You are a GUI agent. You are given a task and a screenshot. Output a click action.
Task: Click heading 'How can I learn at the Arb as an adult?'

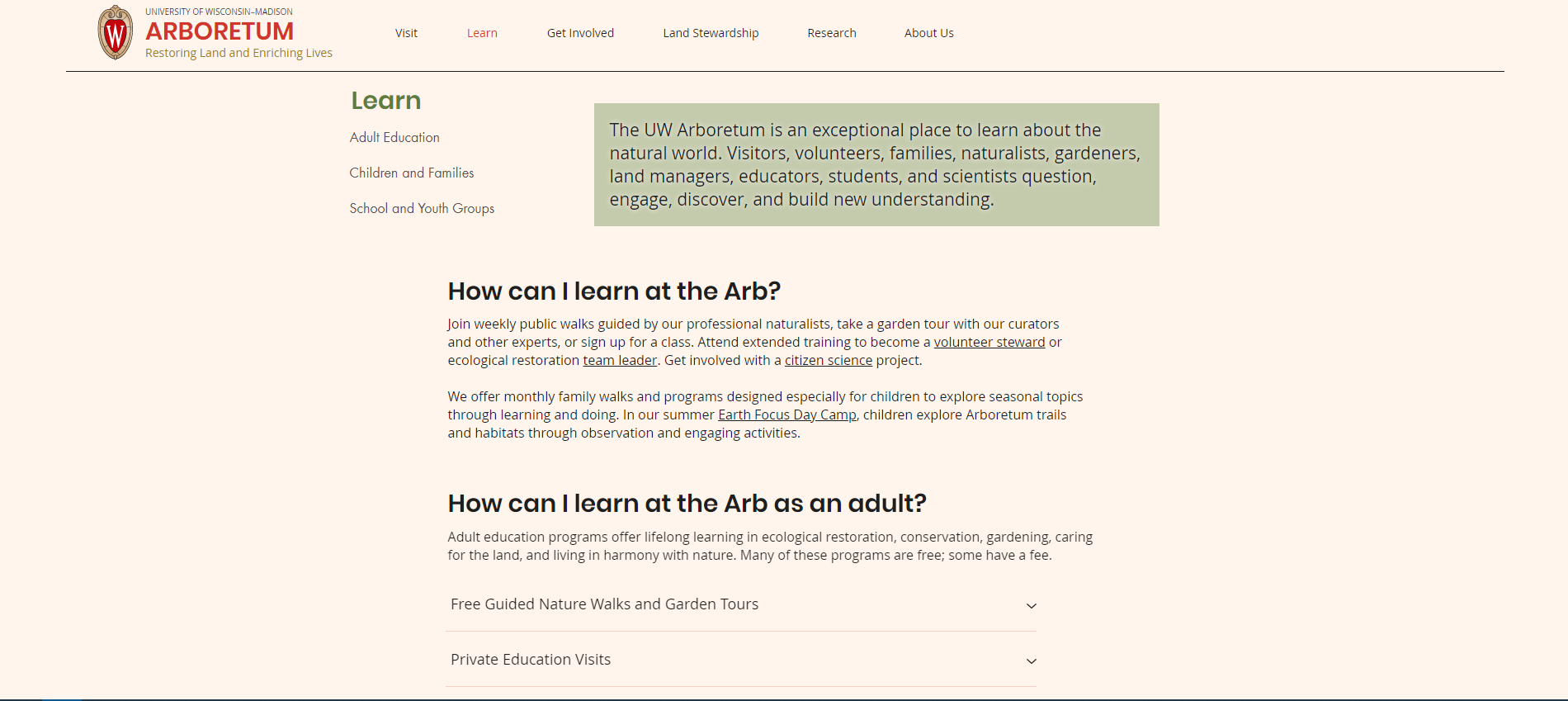pos(687,503)
